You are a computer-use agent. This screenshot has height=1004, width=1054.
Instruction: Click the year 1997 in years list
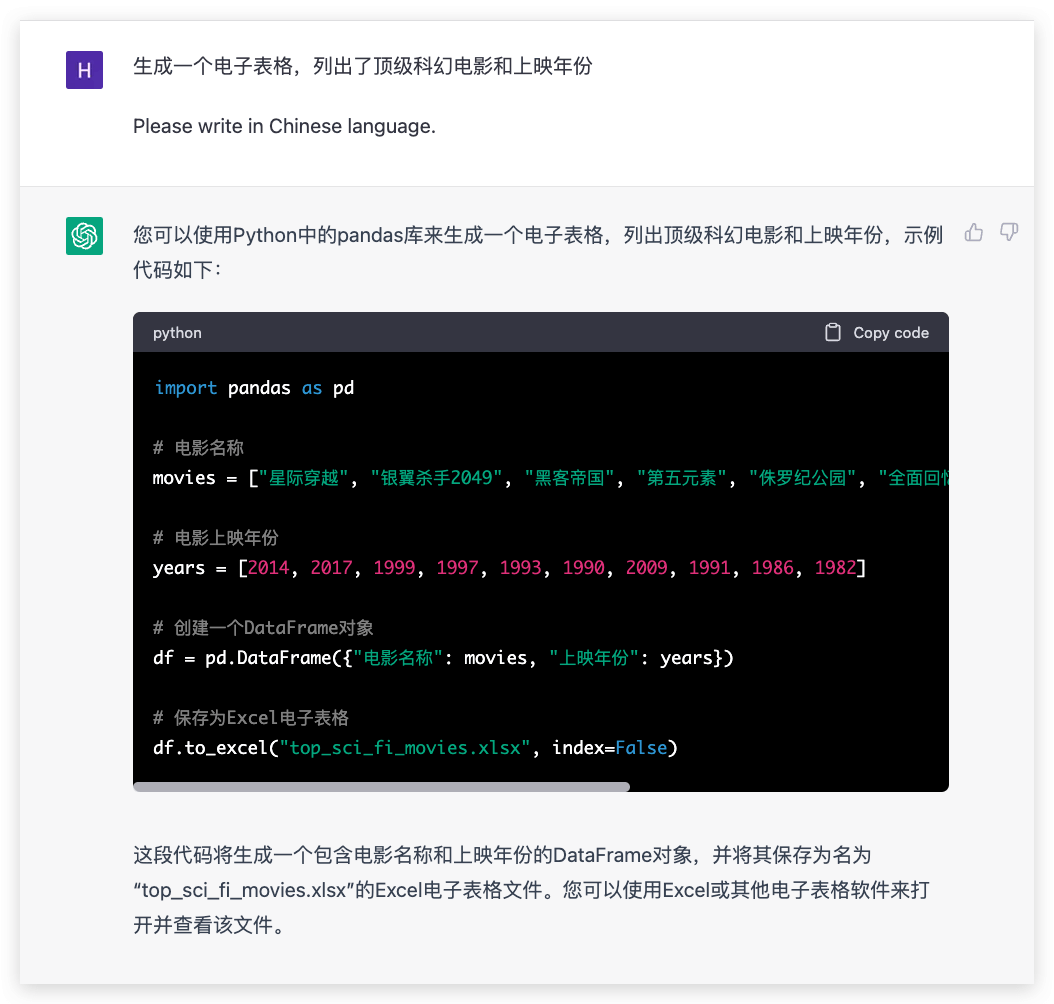(458, 568)
